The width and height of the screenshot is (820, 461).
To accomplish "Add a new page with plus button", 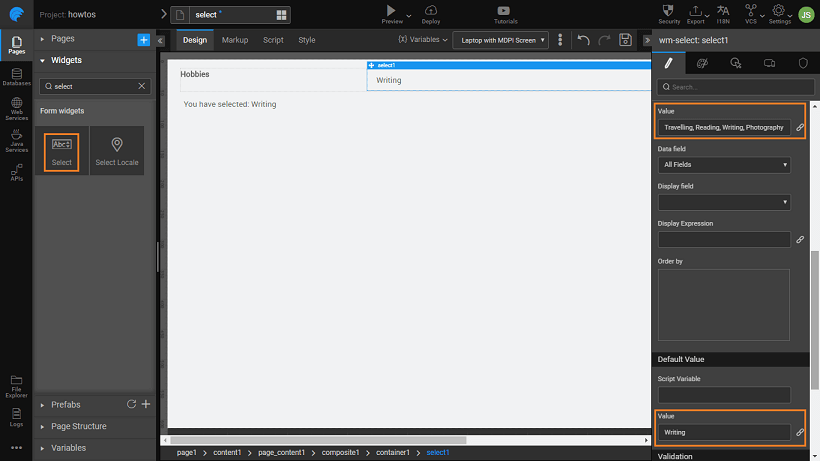I will (143, 39).
